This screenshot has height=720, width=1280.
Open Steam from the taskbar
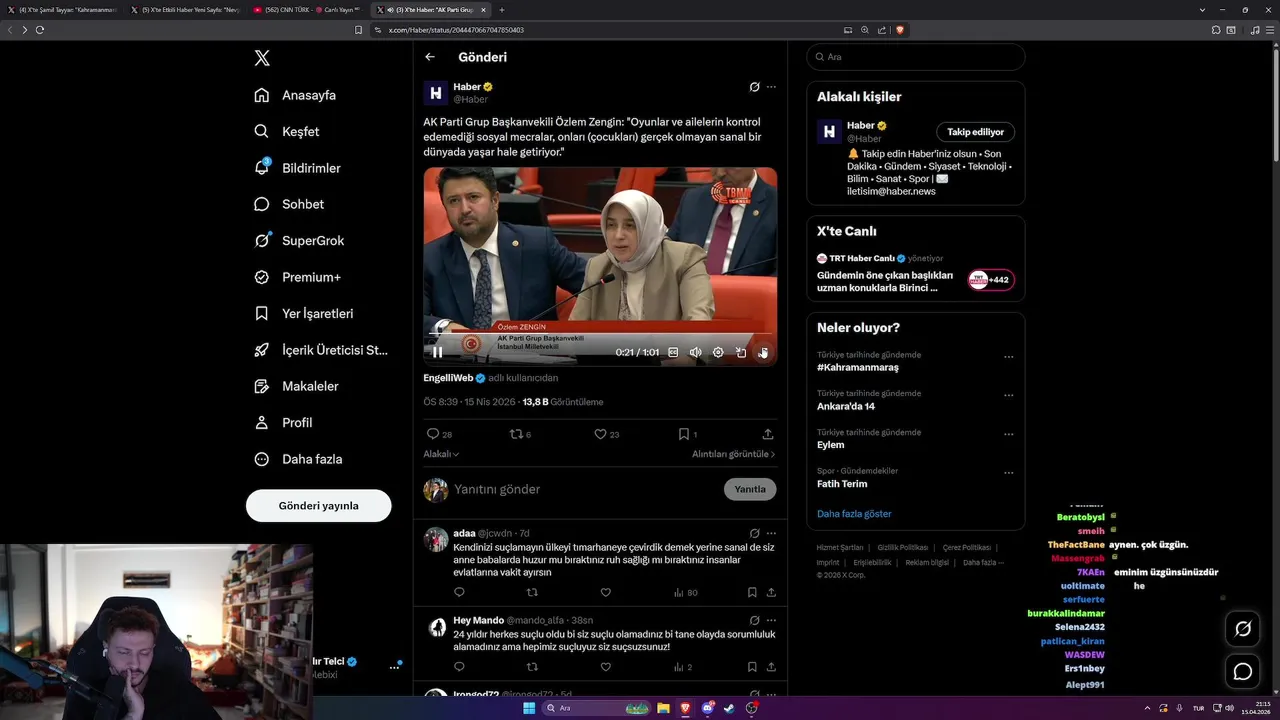point(729,708)
